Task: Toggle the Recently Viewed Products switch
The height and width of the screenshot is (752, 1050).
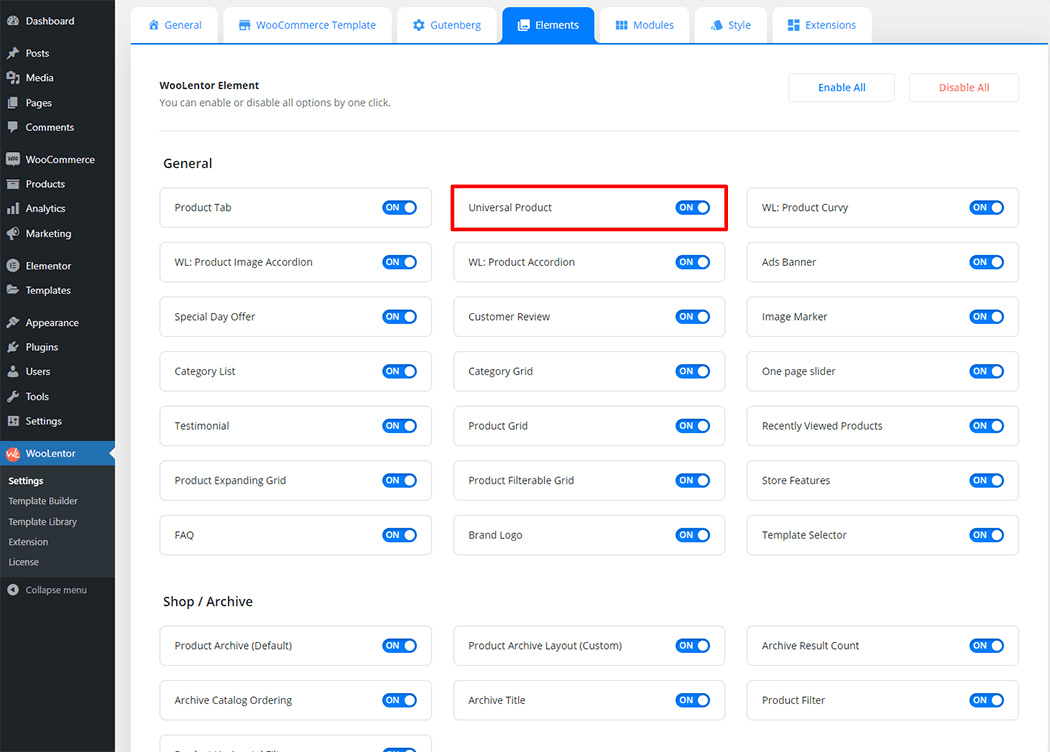Action: pos(986,426)
